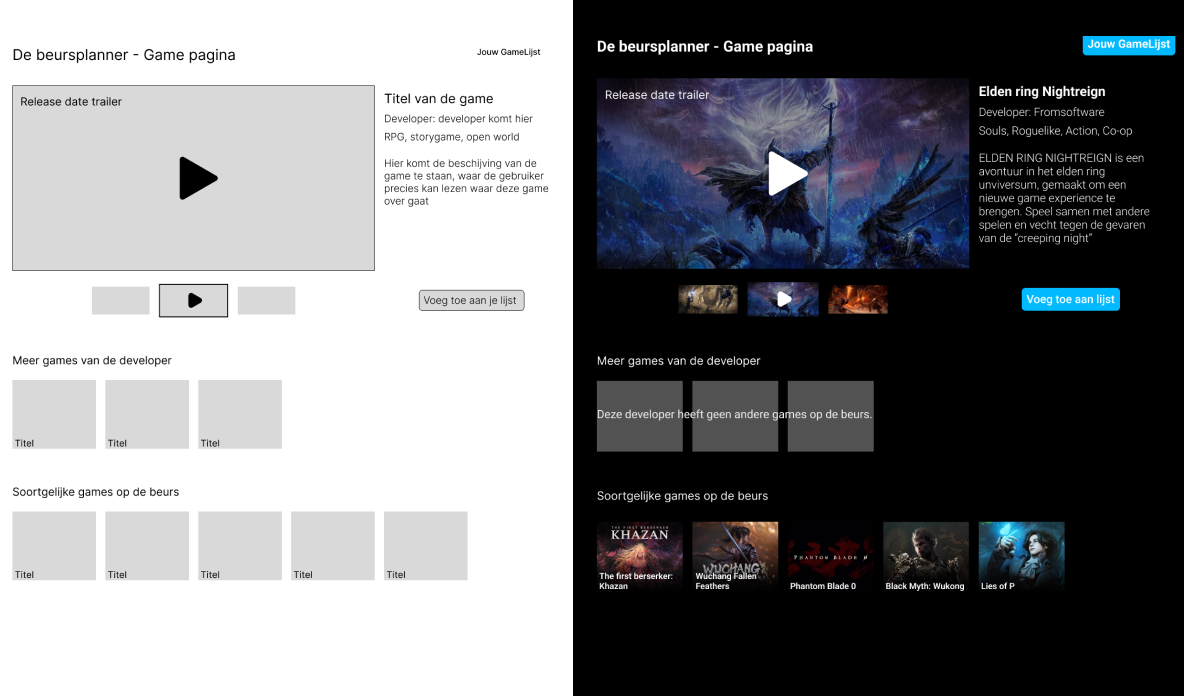Select the last Titel placeholder under Soortgelijke games
The width and height of the screenshot is (1184, 696).
[425, 545]
